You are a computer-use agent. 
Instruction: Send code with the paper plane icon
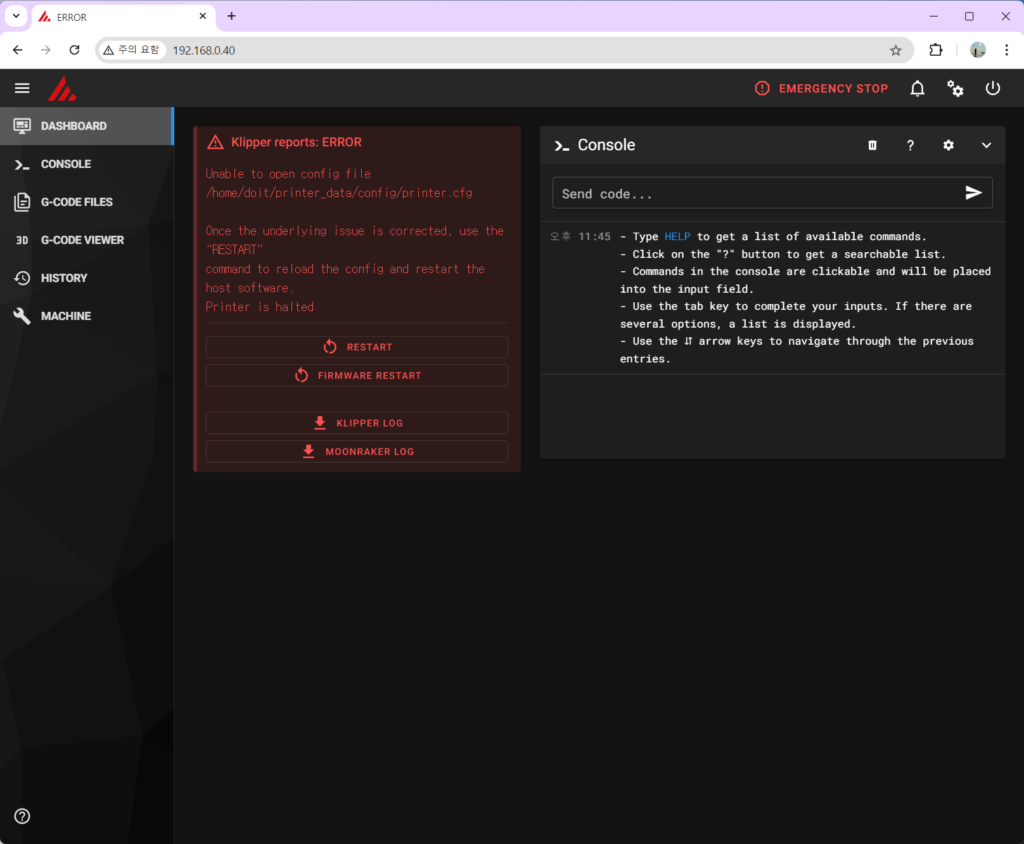(973, 193)
